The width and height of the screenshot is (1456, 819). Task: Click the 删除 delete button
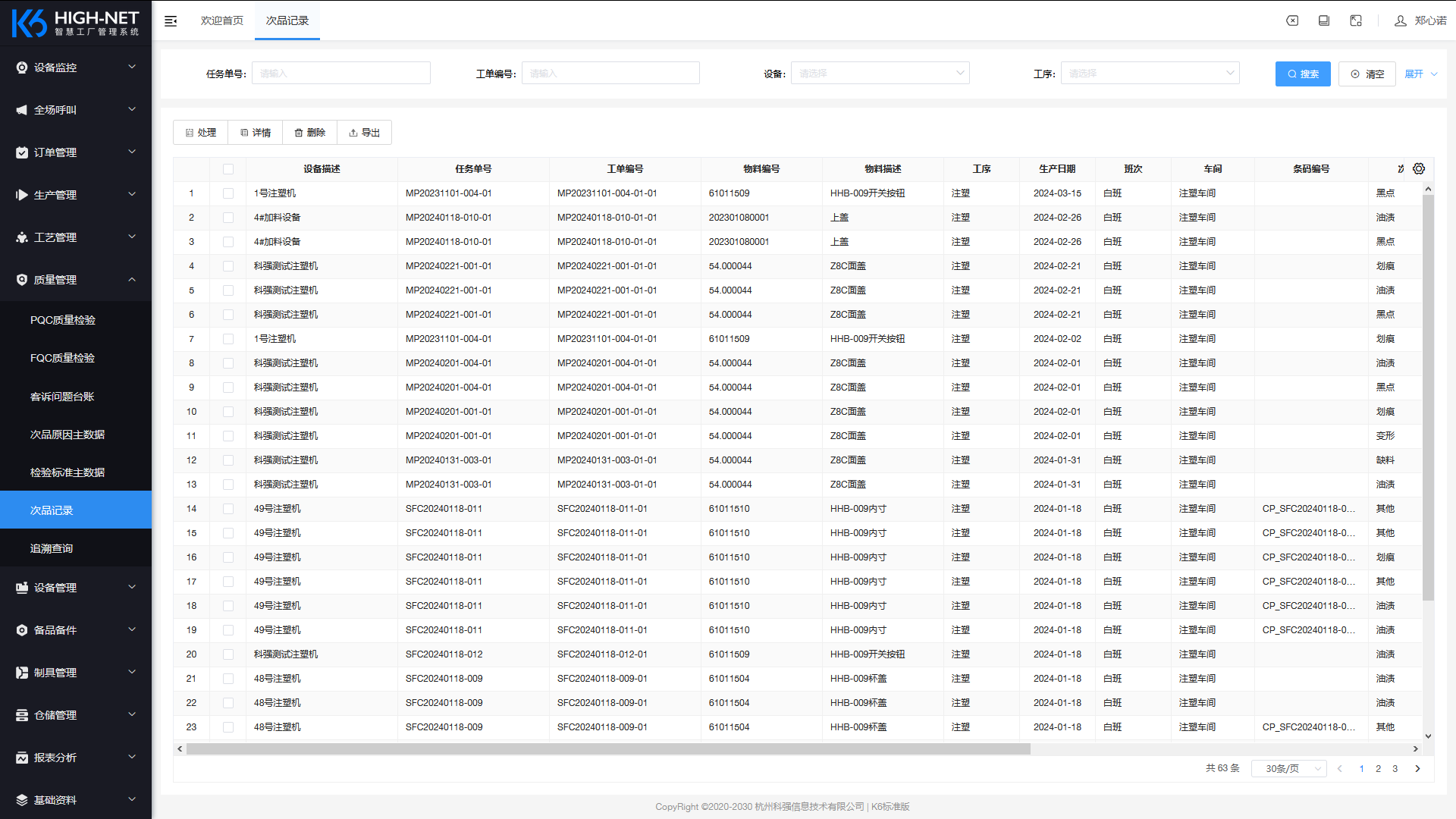tap(309, 133)
